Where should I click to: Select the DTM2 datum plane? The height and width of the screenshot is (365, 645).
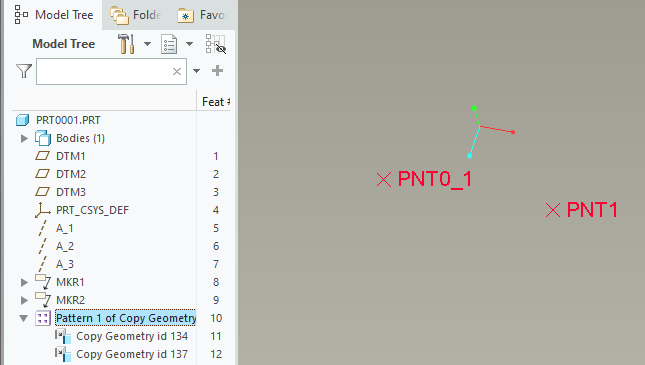click(71, 174)
